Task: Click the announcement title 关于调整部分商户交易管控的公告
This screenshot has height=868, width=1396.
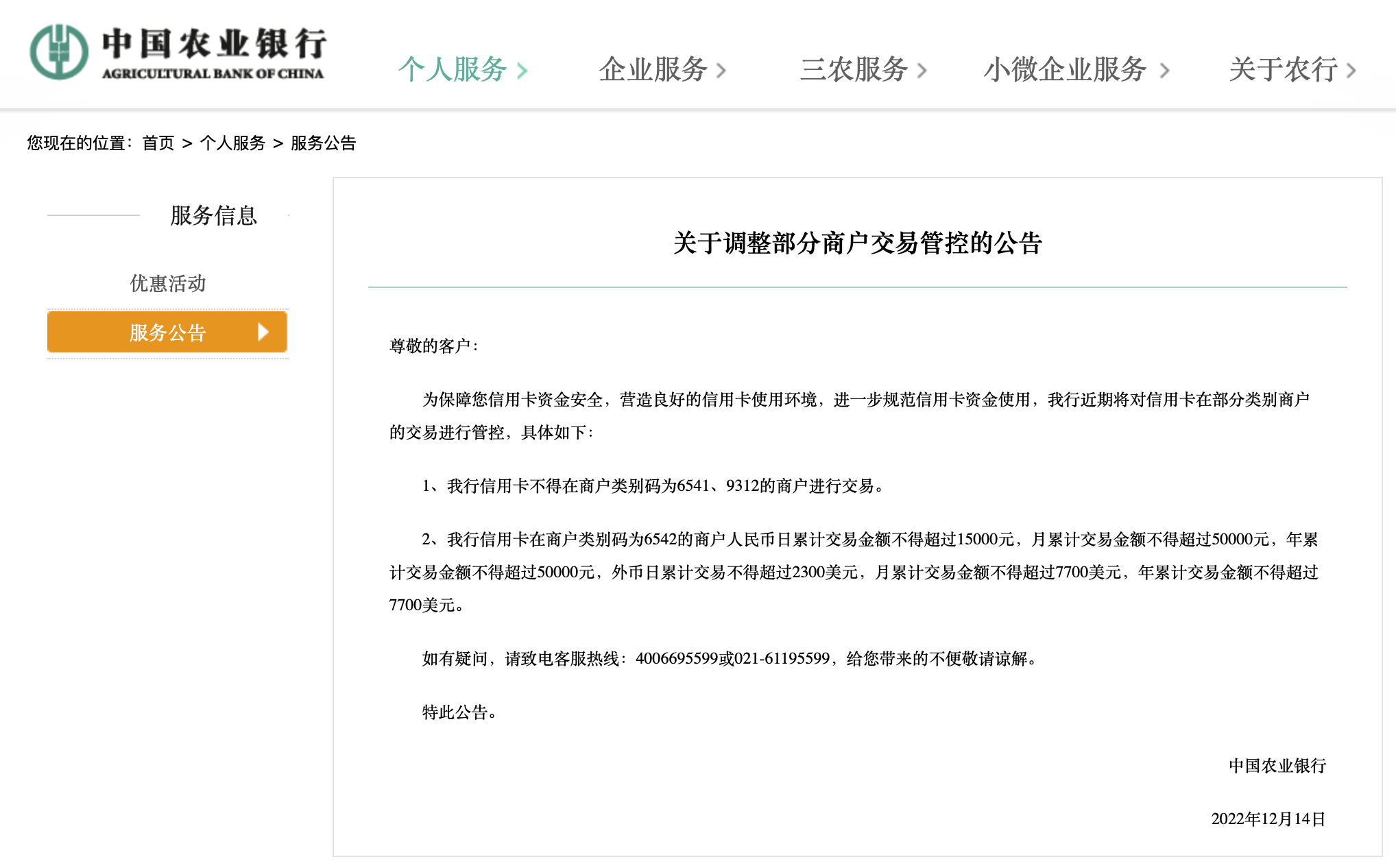Action: tap(857, 243)
